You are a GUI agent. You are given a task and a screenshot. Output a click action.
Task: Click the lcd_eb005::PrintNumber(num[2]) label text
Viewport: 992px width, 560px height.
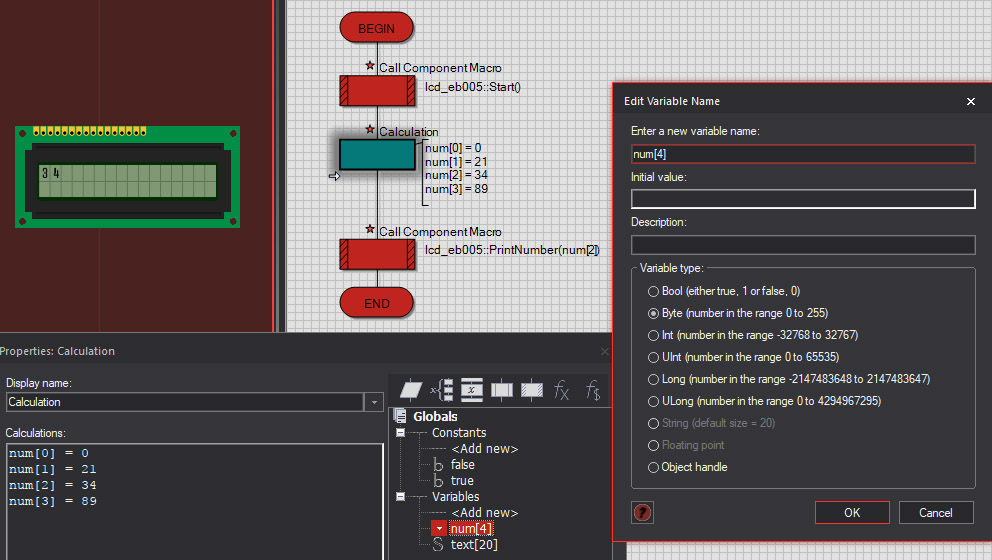coord(512,250)
